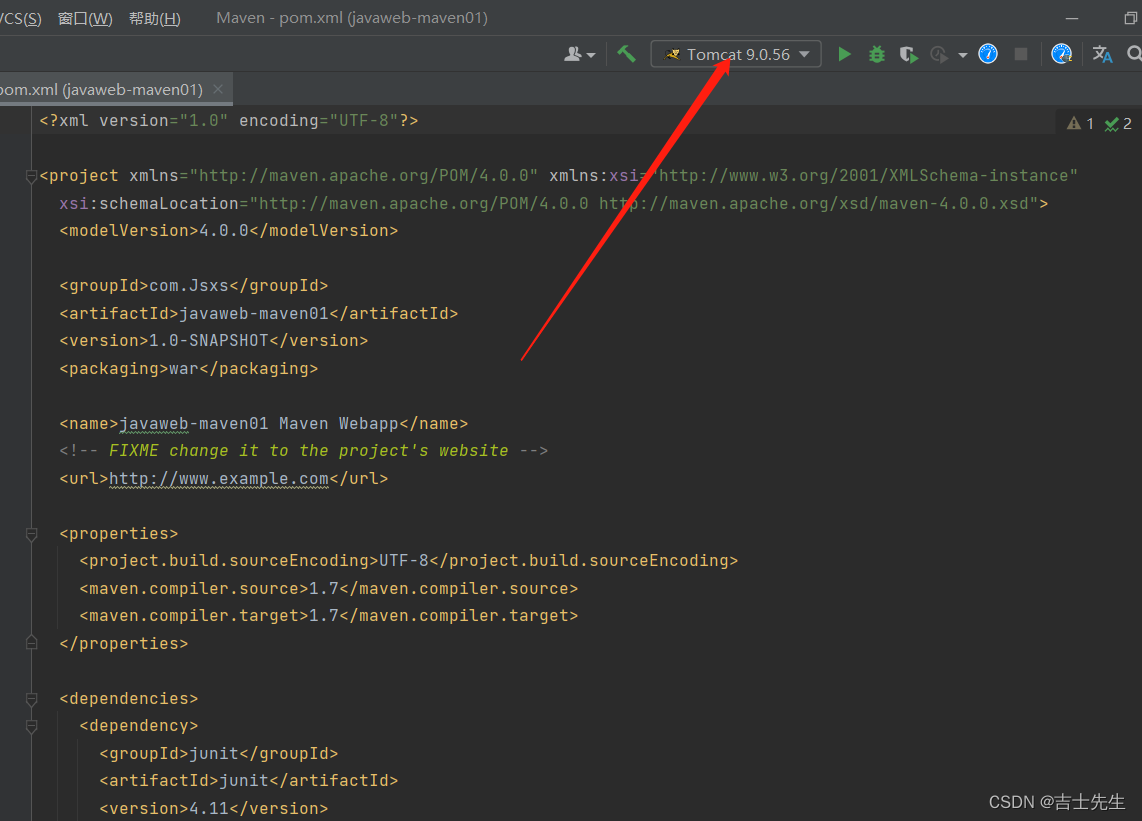
Task: Click the maven.compiler.target line
Action: [328, 616]
